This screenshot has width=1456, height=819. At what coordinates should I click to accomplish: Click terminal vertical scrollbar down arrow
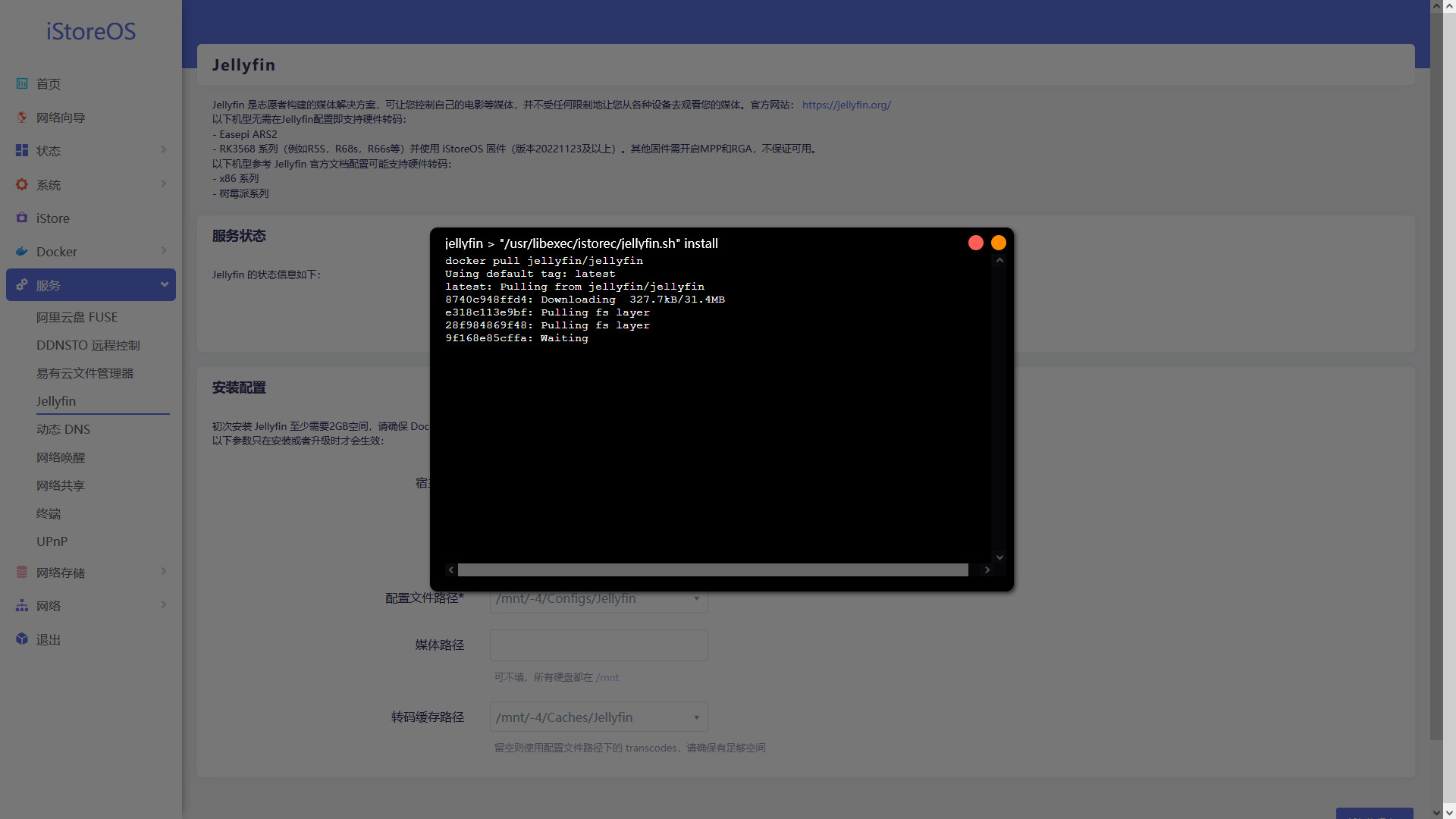pyautogui.click(x=999, y=557)
